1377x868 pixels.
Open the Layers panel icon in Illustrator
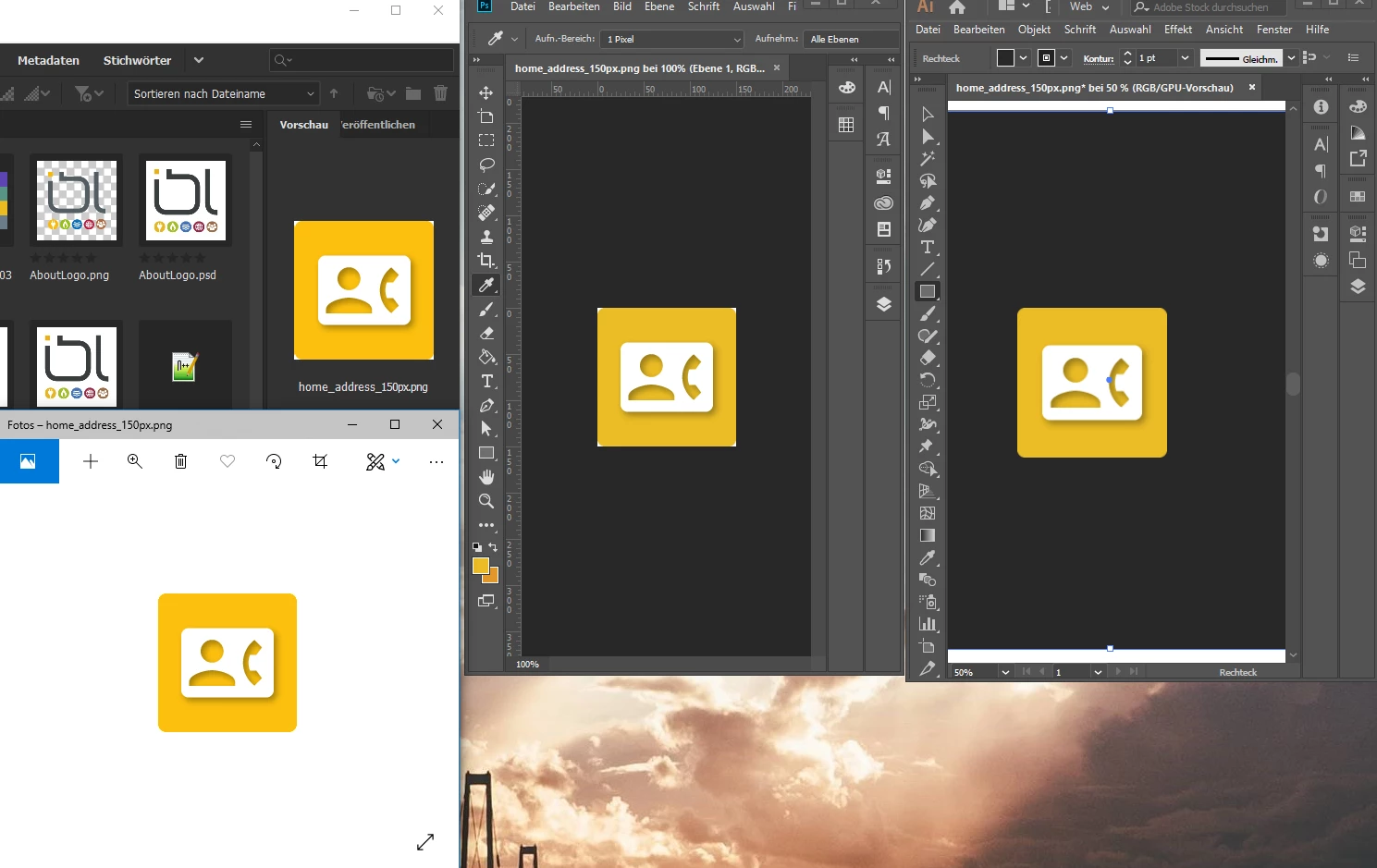[x=1358, y=286]
